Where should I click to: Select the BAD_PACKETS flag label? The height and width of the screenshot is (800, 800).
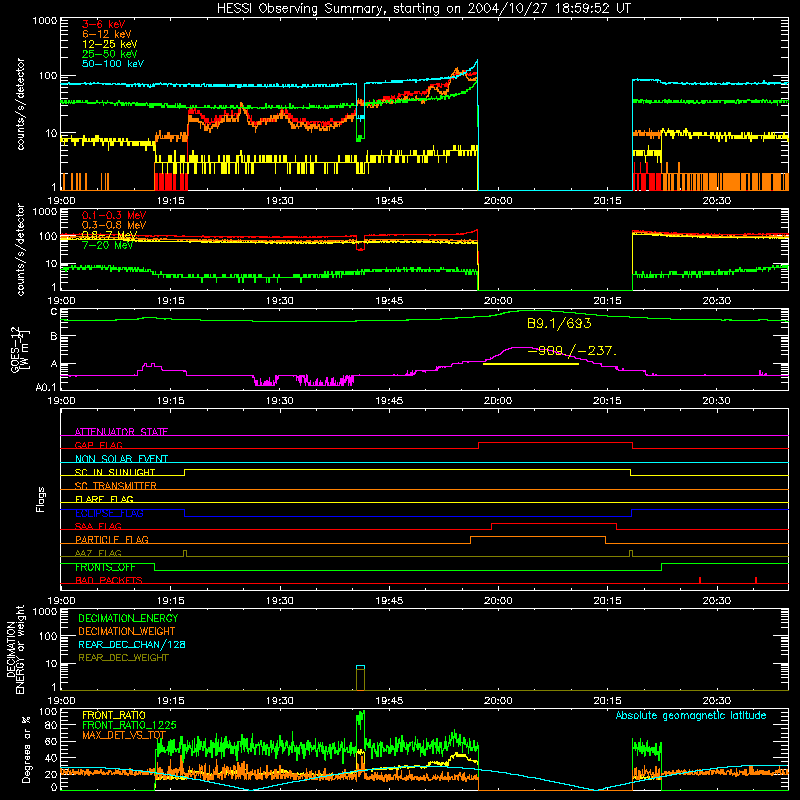point(109,580)
